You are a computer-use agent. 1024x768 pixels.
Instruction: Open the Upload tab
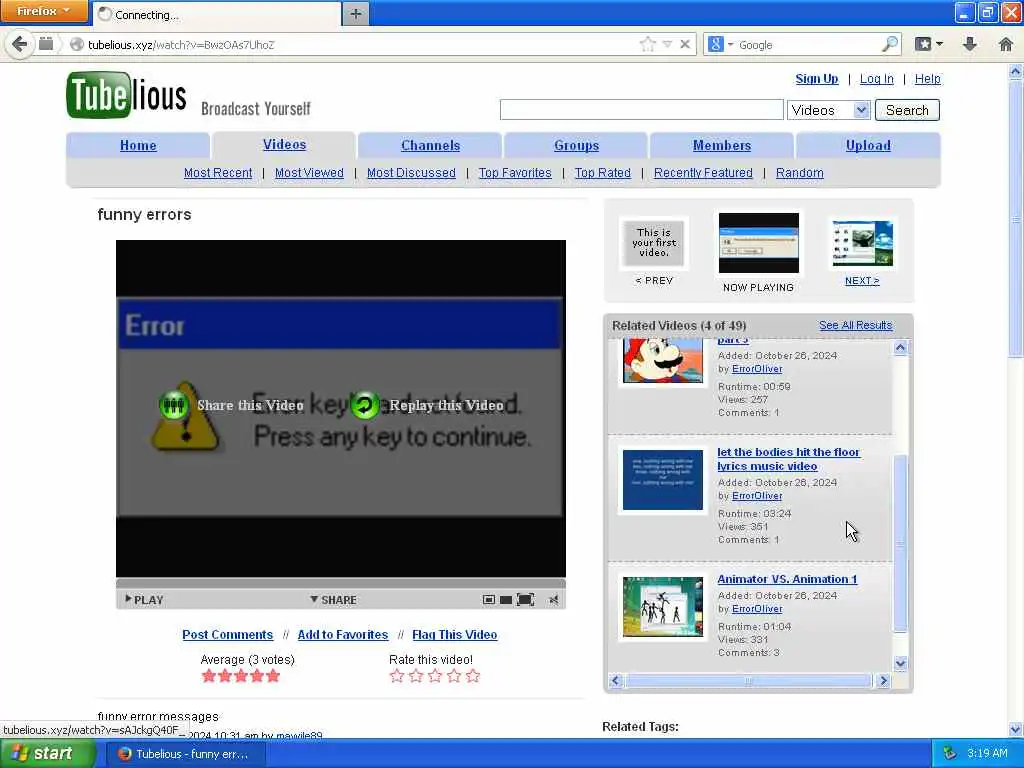click(x=868, y=146)
